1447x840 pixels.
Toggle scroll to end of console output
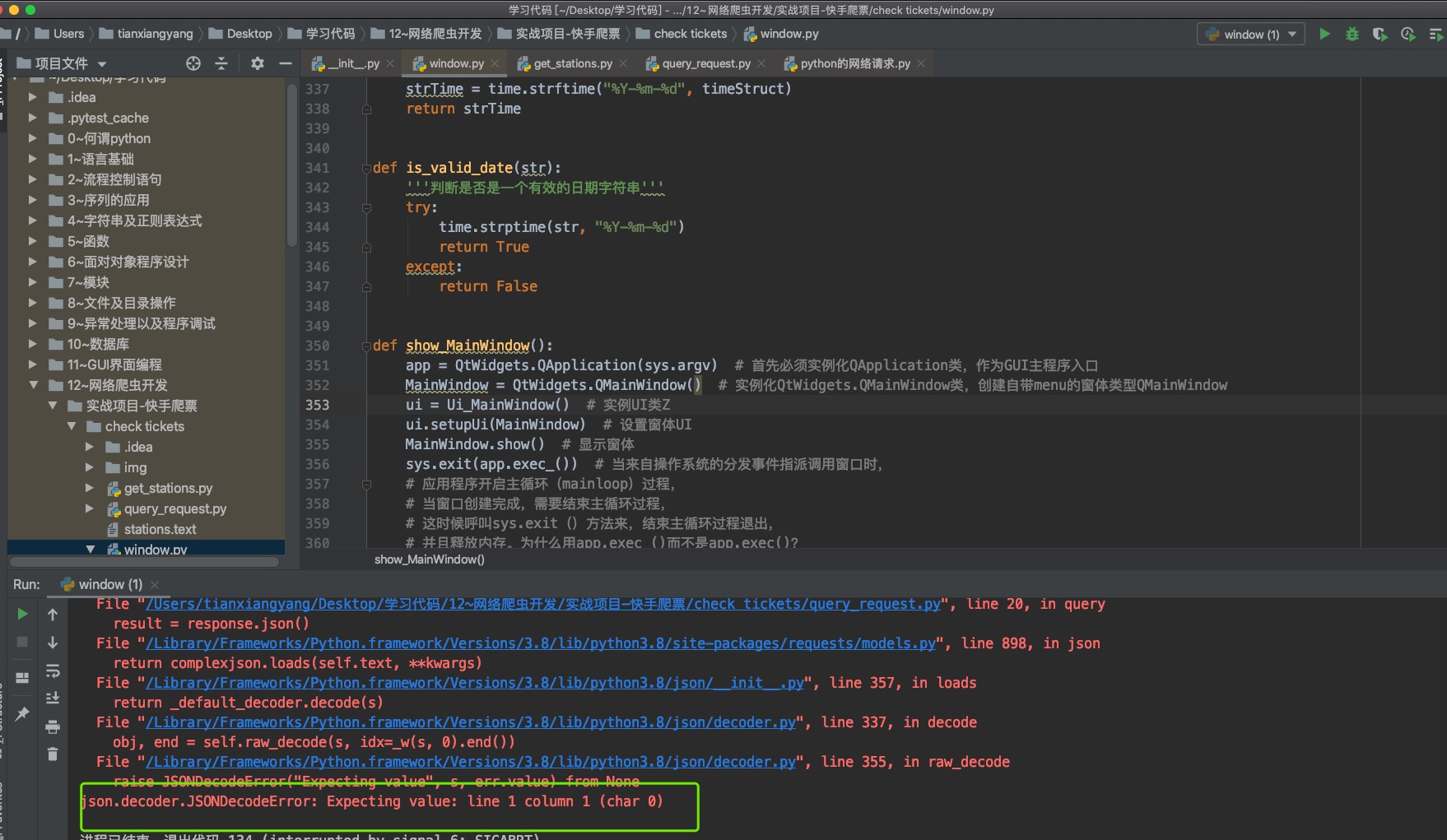coord(53,698)
